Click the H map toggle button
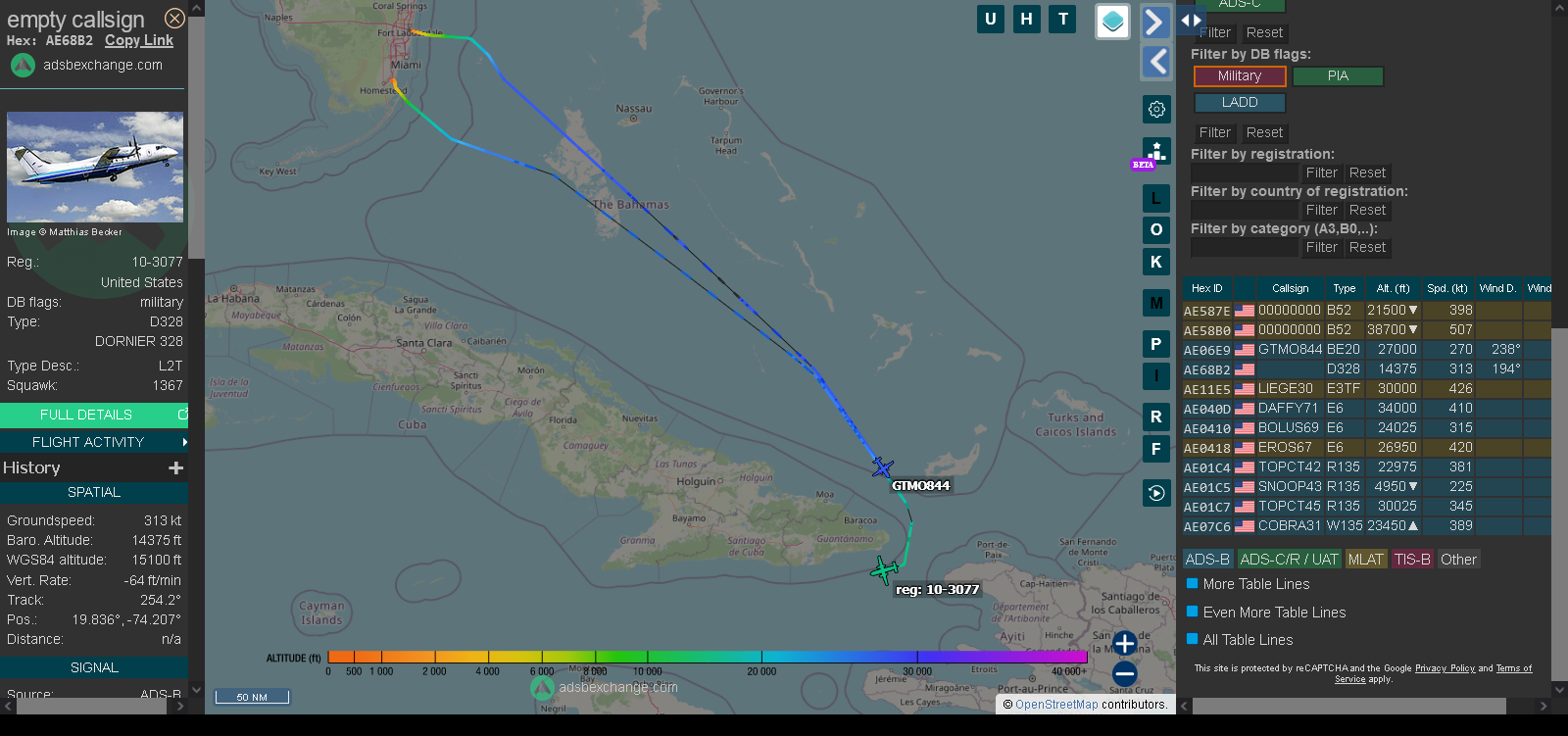Screen dimensions: 1568x736 pyautogui.click(x=1026, y=19)
